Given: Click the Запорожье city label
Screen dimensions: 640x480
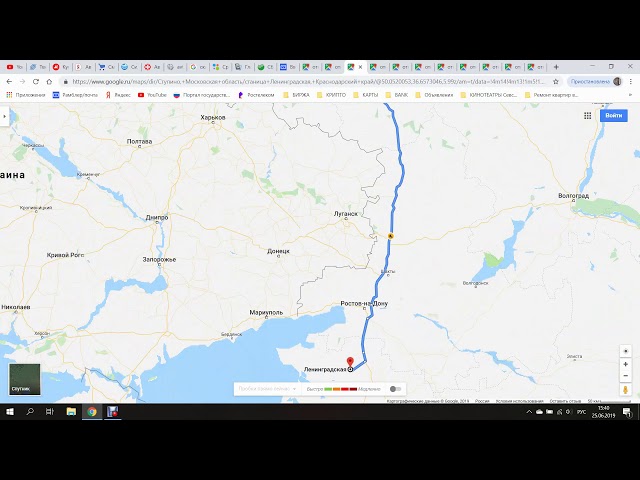Looking at the screenshot, I should 159,259.
